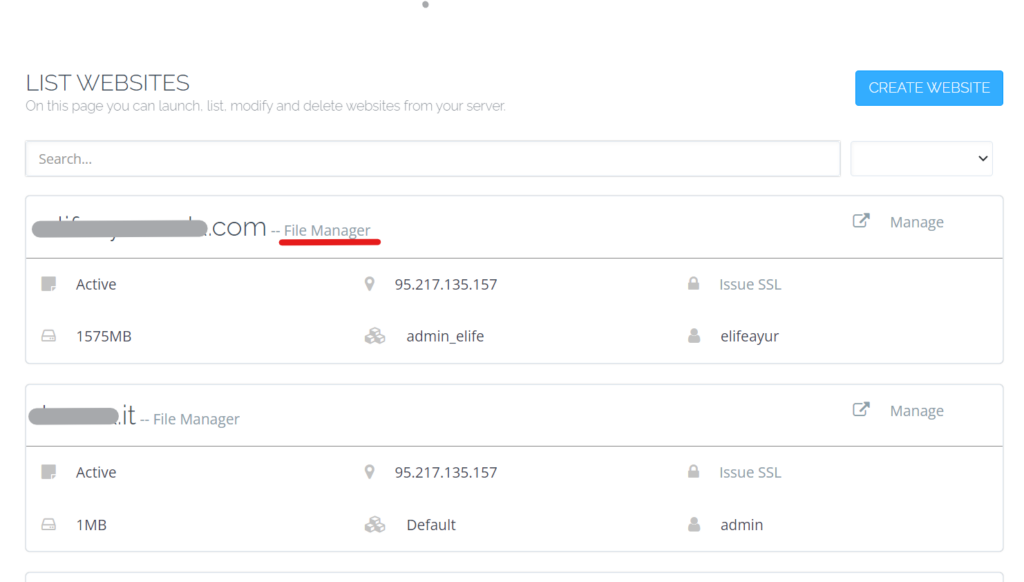Click the package icon beside admin_elife
1024x582 pixels.
375,336
